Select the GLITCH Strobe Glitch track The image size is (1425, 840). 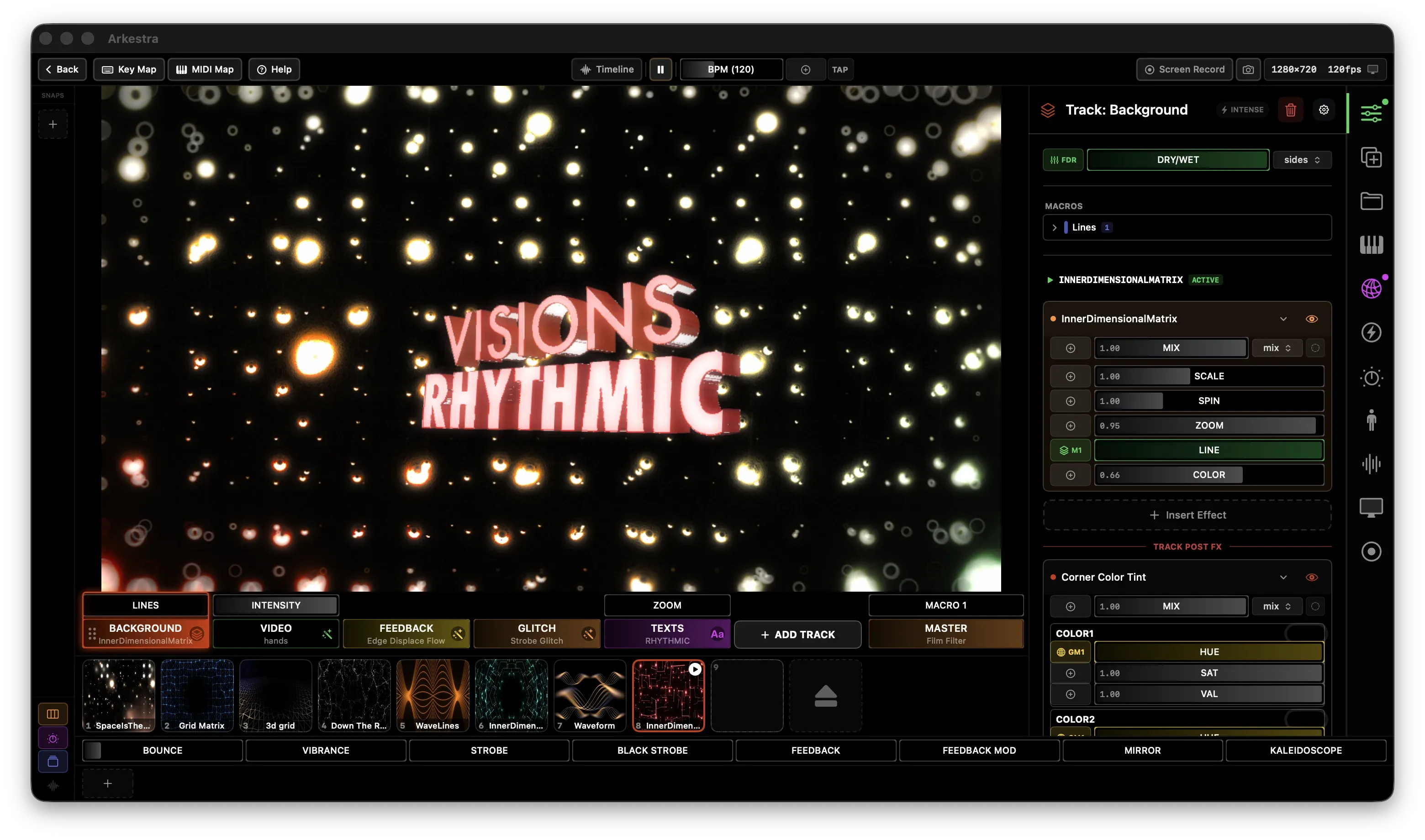pos(536,634)
